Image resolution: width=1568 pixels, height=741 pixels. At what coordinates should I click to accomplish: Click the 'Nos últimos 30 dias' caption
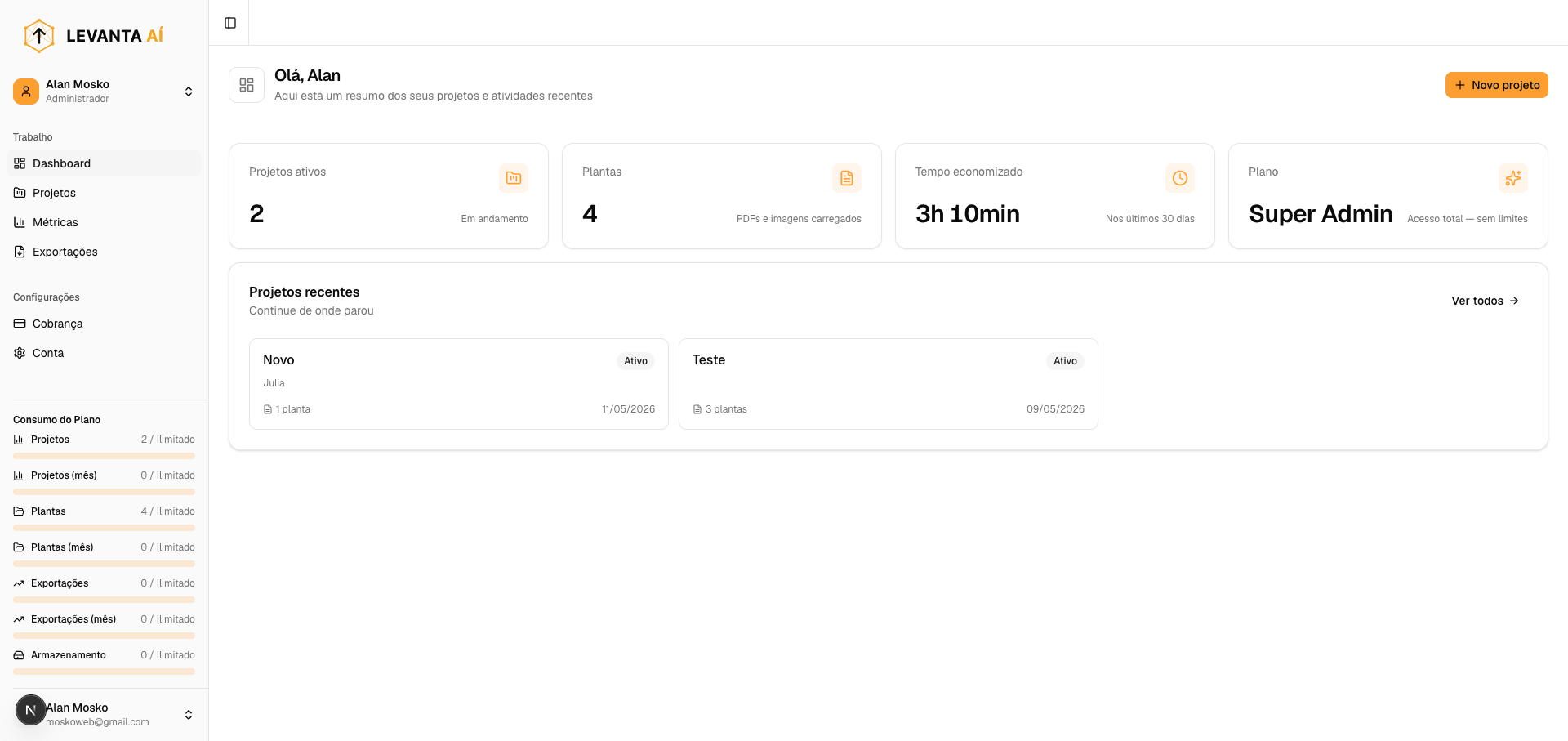[x=1150, y=219]
